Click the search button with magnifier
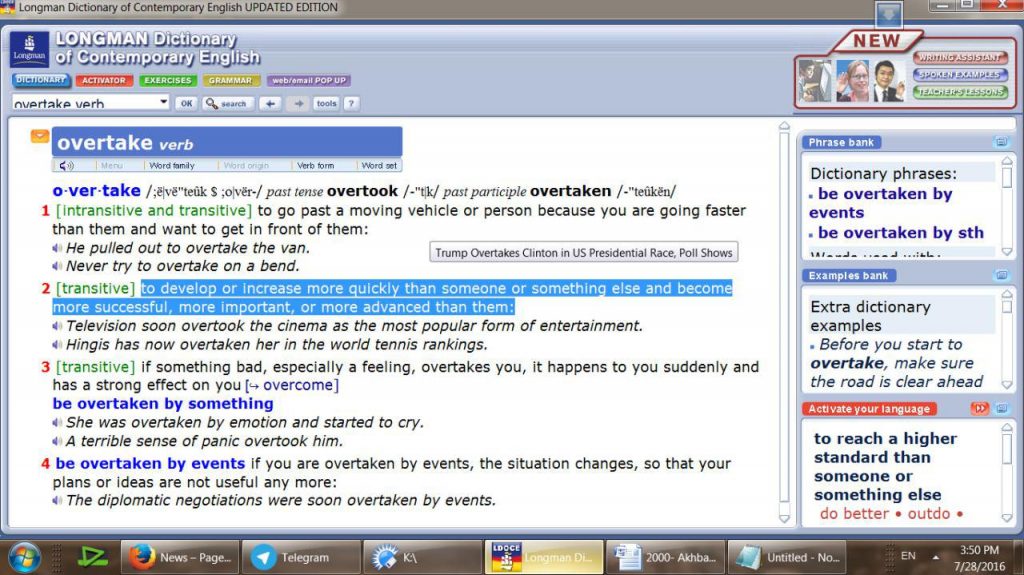This screenshot has width=1024, height=575. (x=227, y=103)
